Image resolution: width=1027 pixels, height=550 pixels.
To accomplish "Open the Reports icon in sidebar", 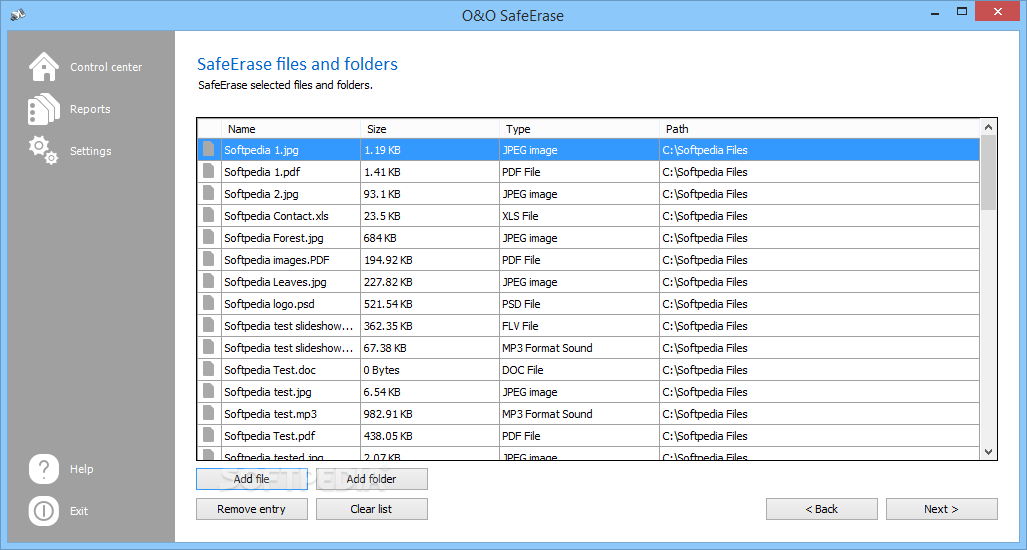I will pos(44,109).
